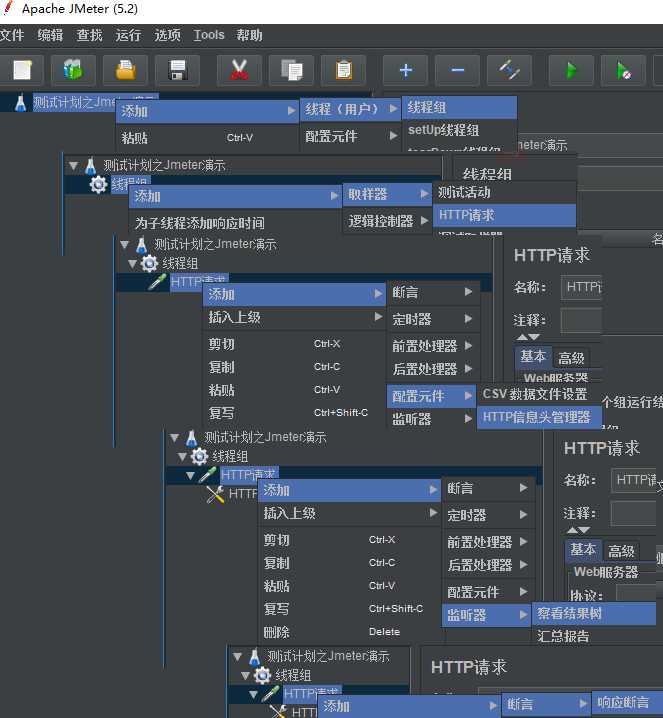Open the 编辑 menu
663x718 pixels.
coord(50,35)
